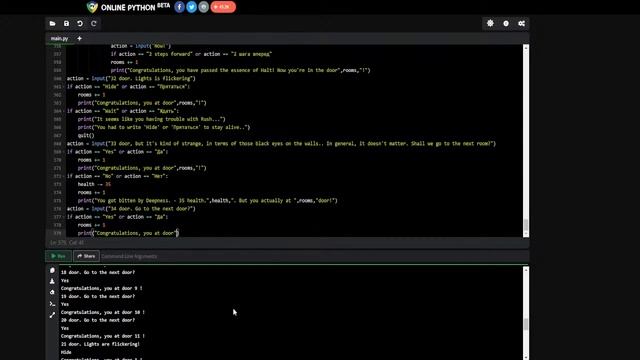640x360 pixels.
Task: Undo the last edit in the editor toolbar
Action: (80, 24)
